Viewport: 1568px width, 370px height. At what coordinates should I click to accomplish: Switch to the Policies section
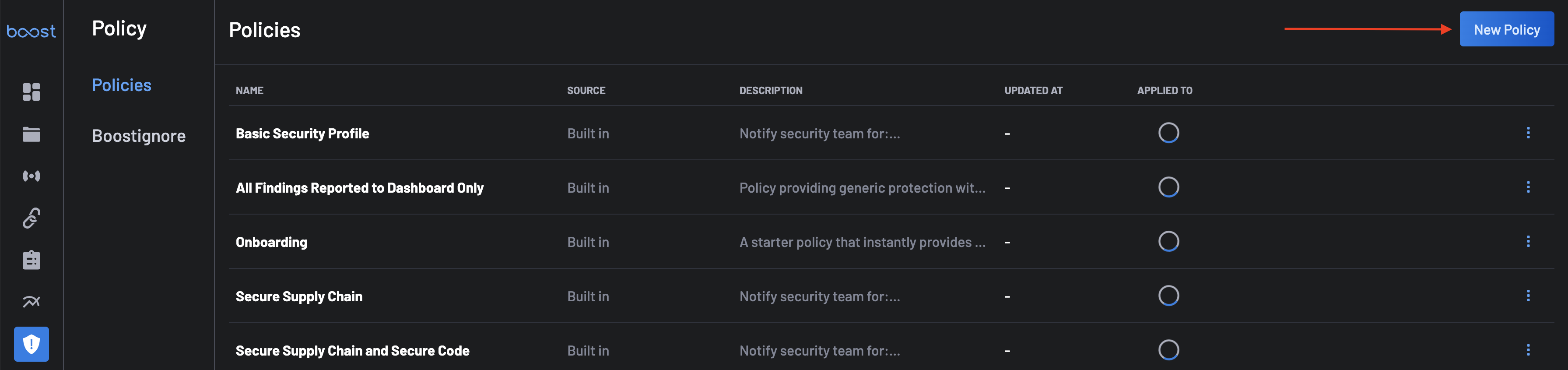121,85
